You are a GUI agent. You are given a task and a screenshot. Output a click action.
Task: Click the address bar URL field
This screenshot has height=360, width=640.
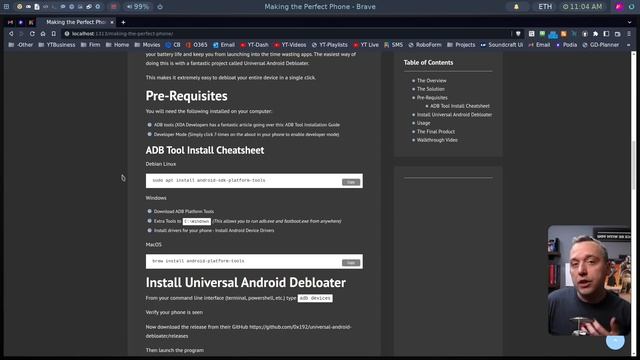(x=286, y=34)
